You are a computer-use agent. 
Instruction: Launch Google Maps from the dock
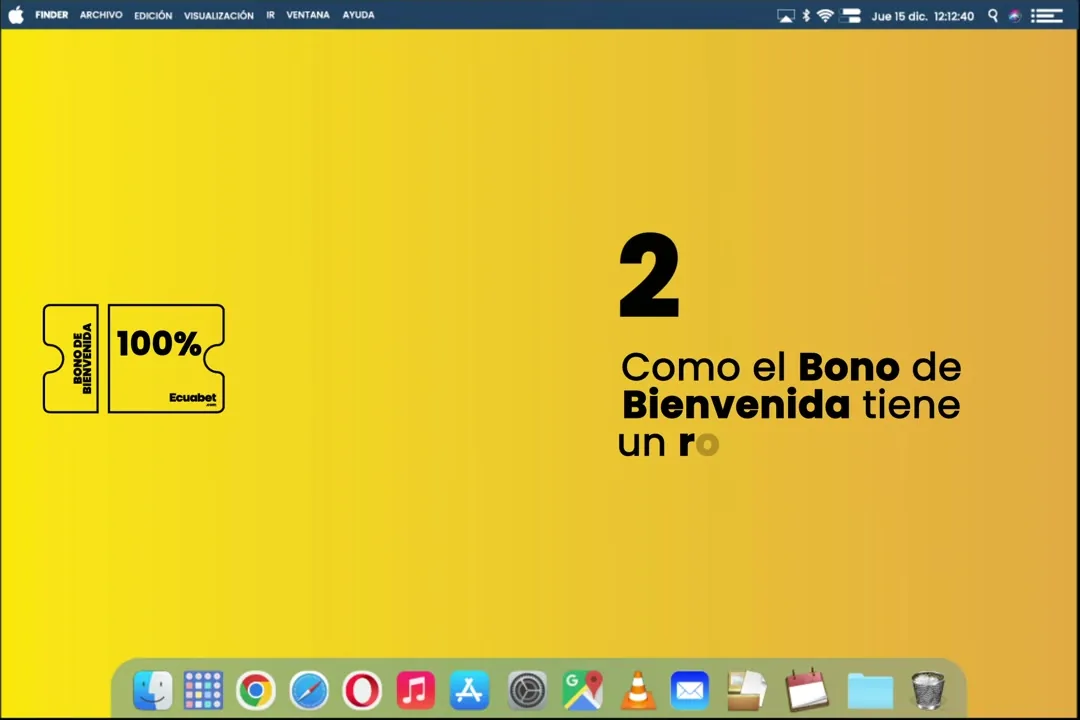click(582, 690)
